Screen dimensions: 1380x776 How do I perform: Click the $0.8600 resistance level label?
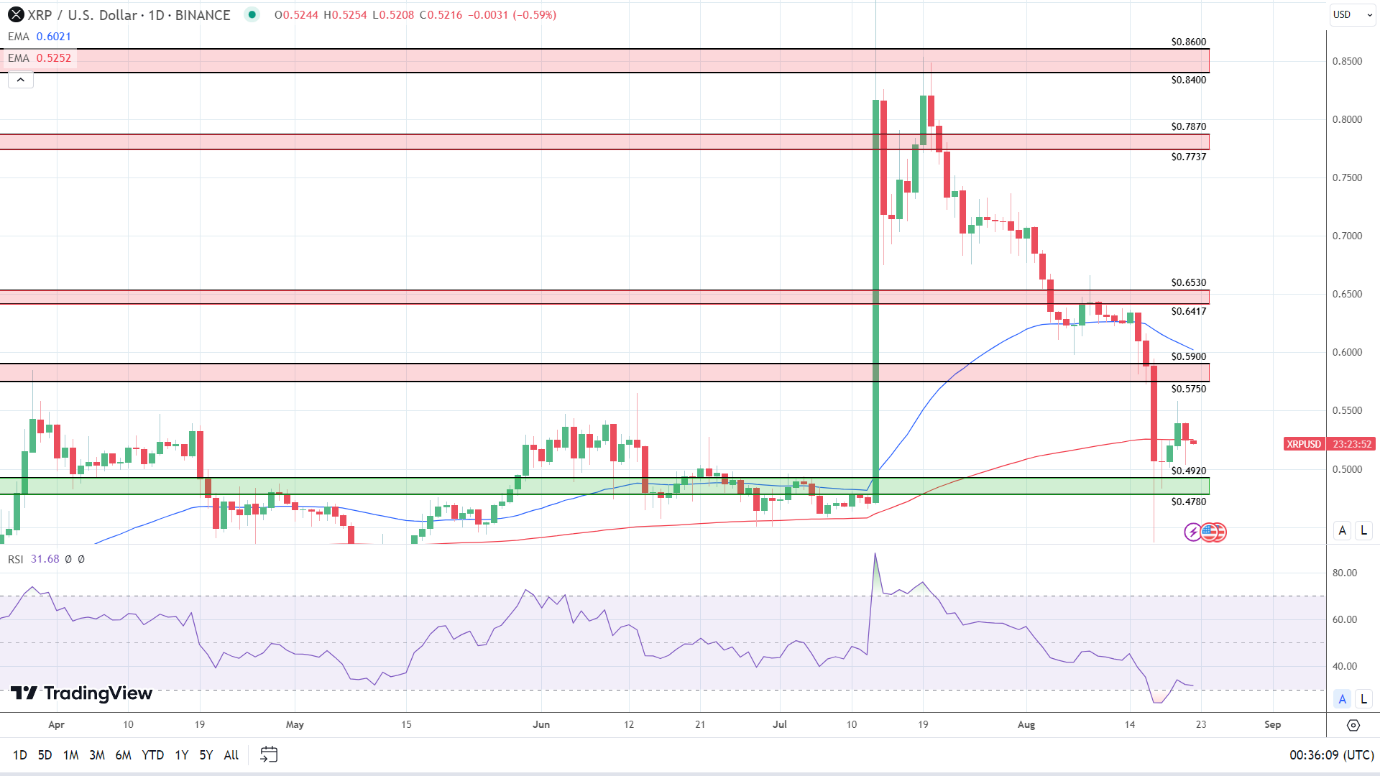[x=1188, y=42]
